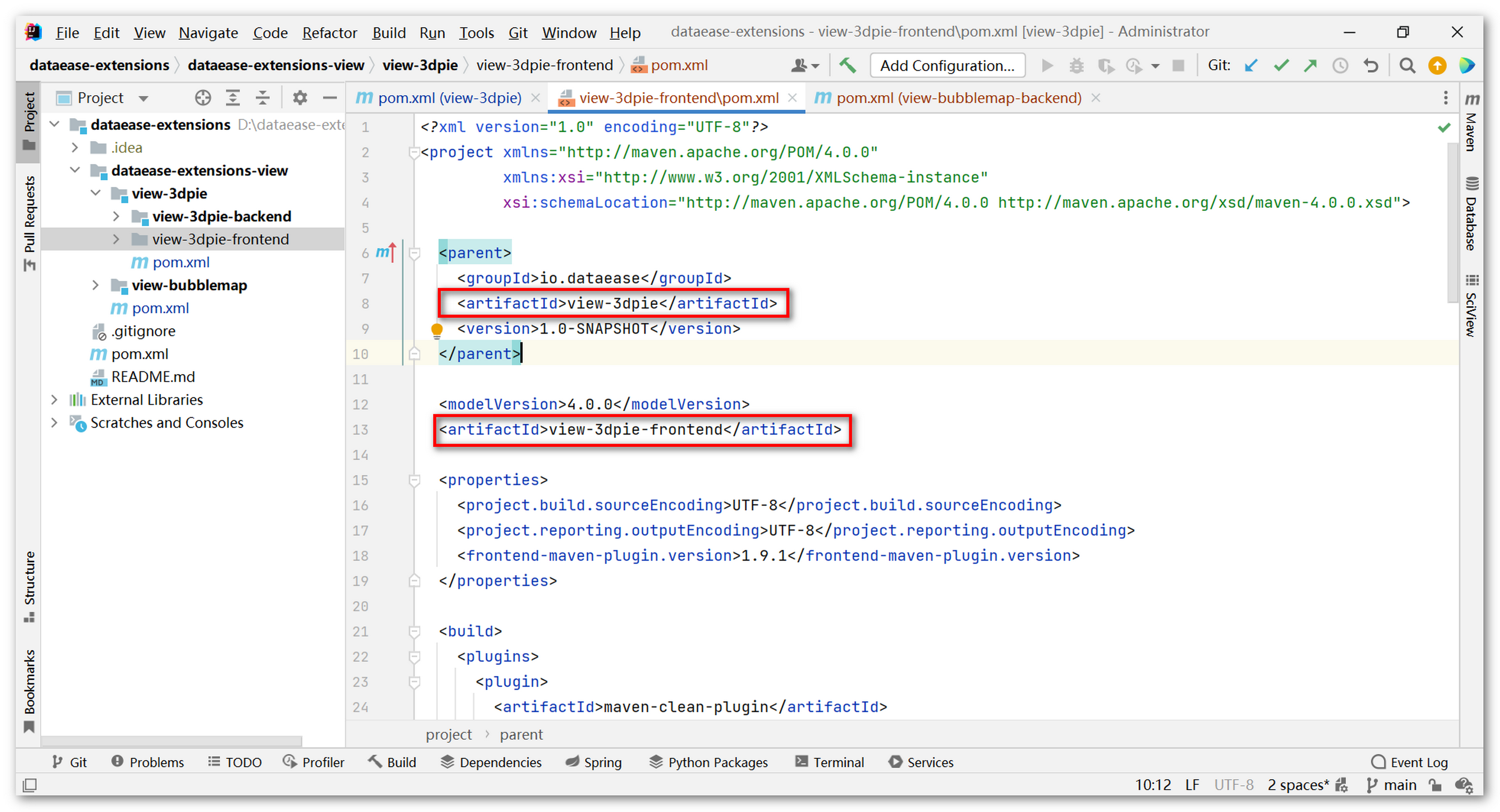Click the Git Rollback undo icon

coord(1371,66)
